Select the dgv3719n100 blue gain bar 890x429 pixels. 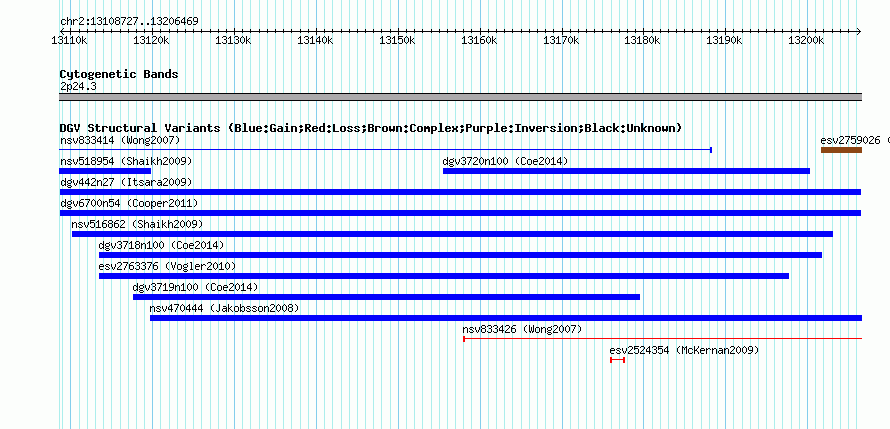tap(387, 297)
